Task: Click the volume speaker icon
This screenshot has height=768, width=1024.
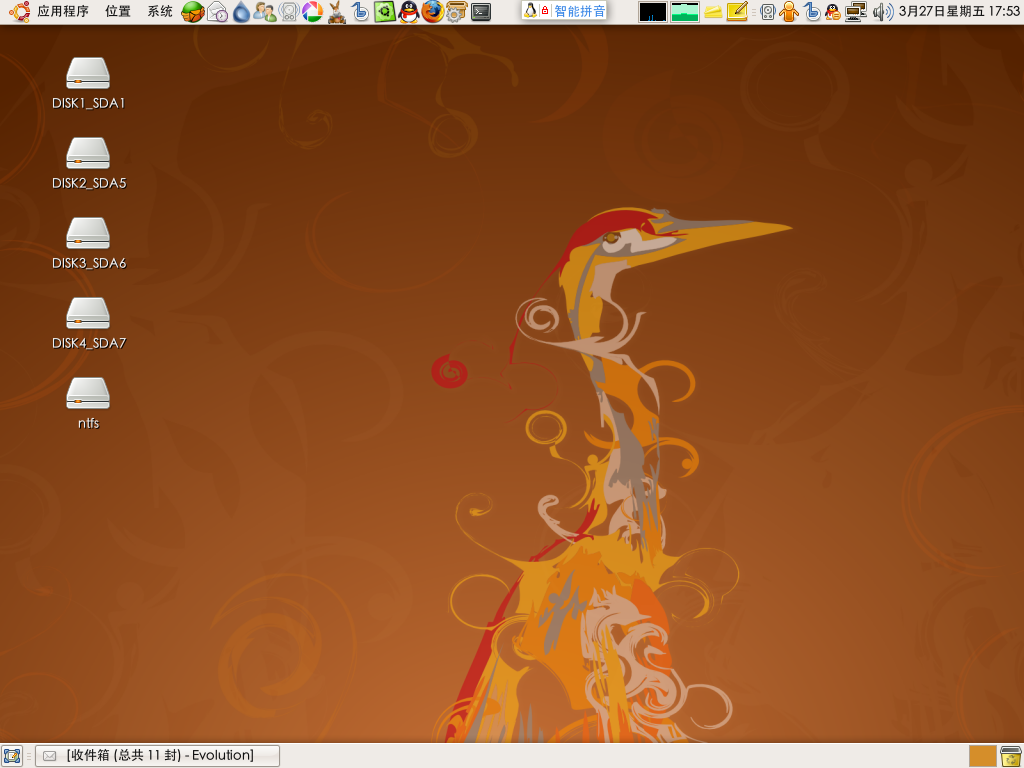Action: click(883, 12)
